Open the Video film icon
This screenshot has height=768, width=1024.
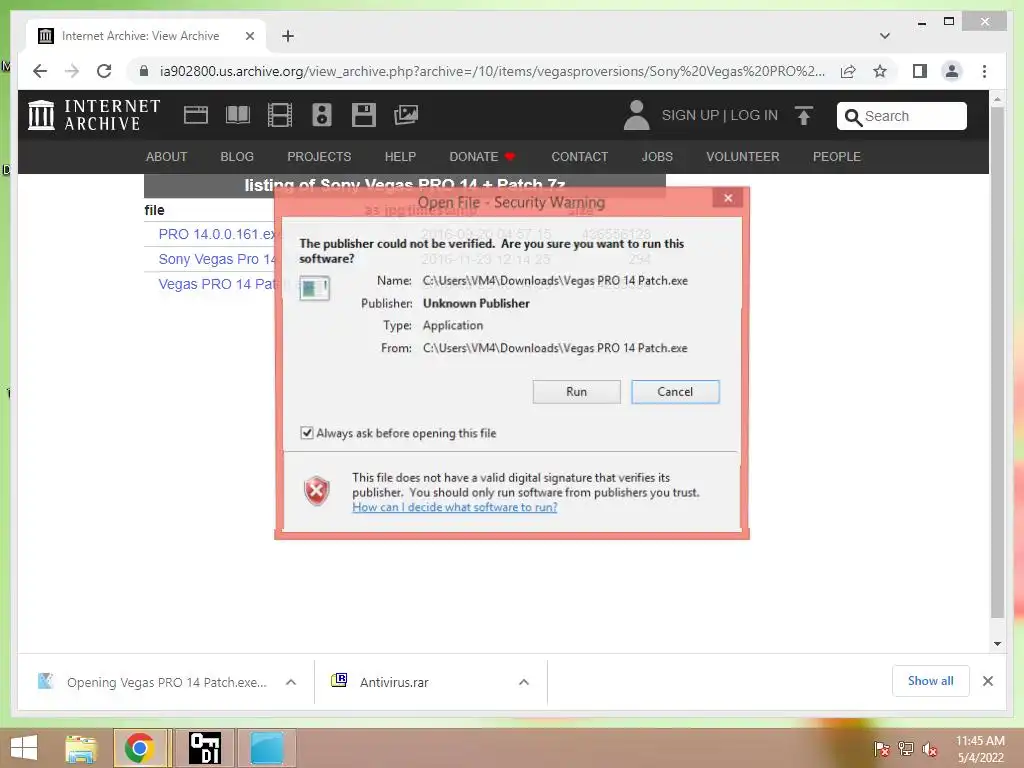280,115
